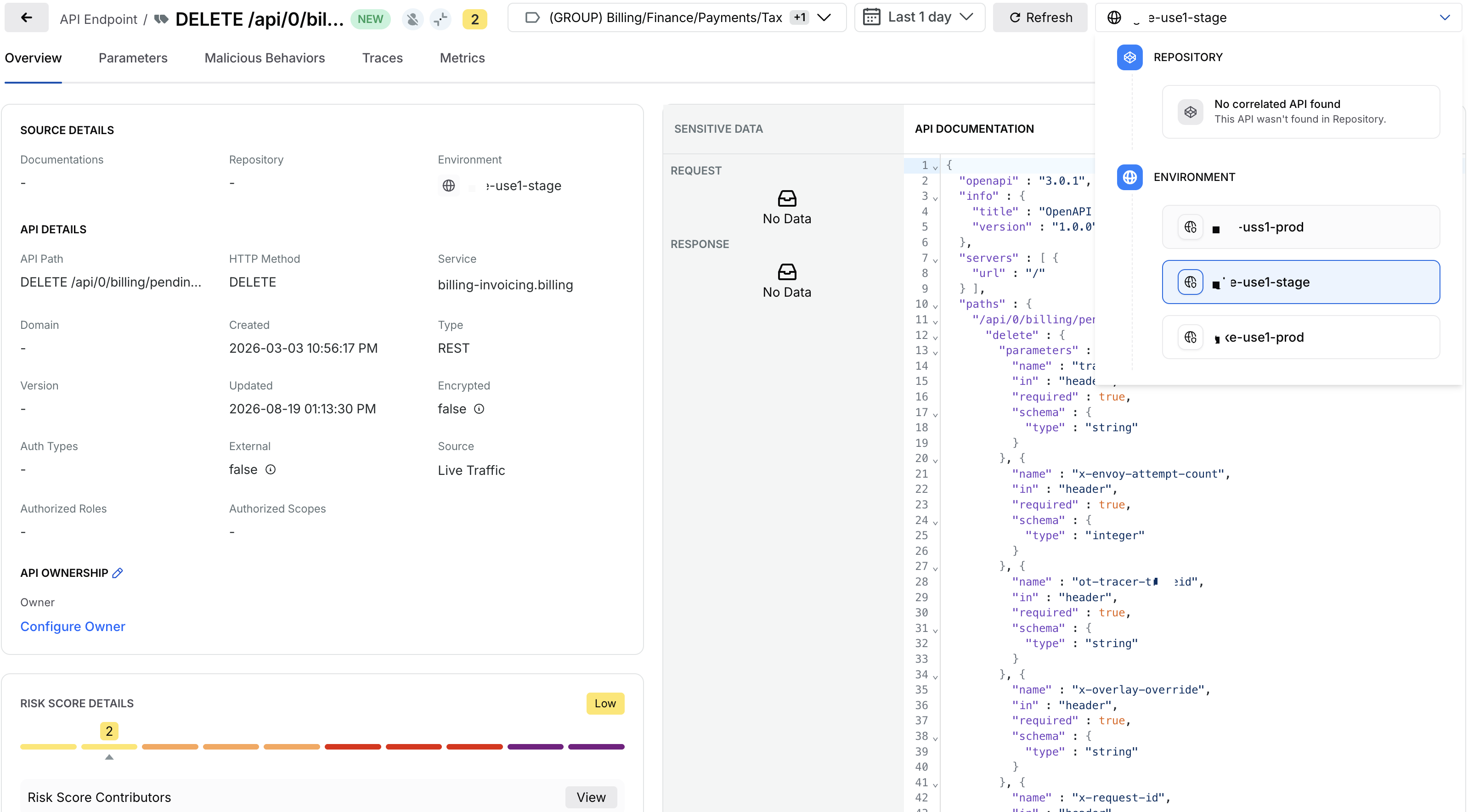The width and height of the screenshot is (1468, 812).
Task: Click the muted user icon in the header
Action: click(x=412, y=19)
